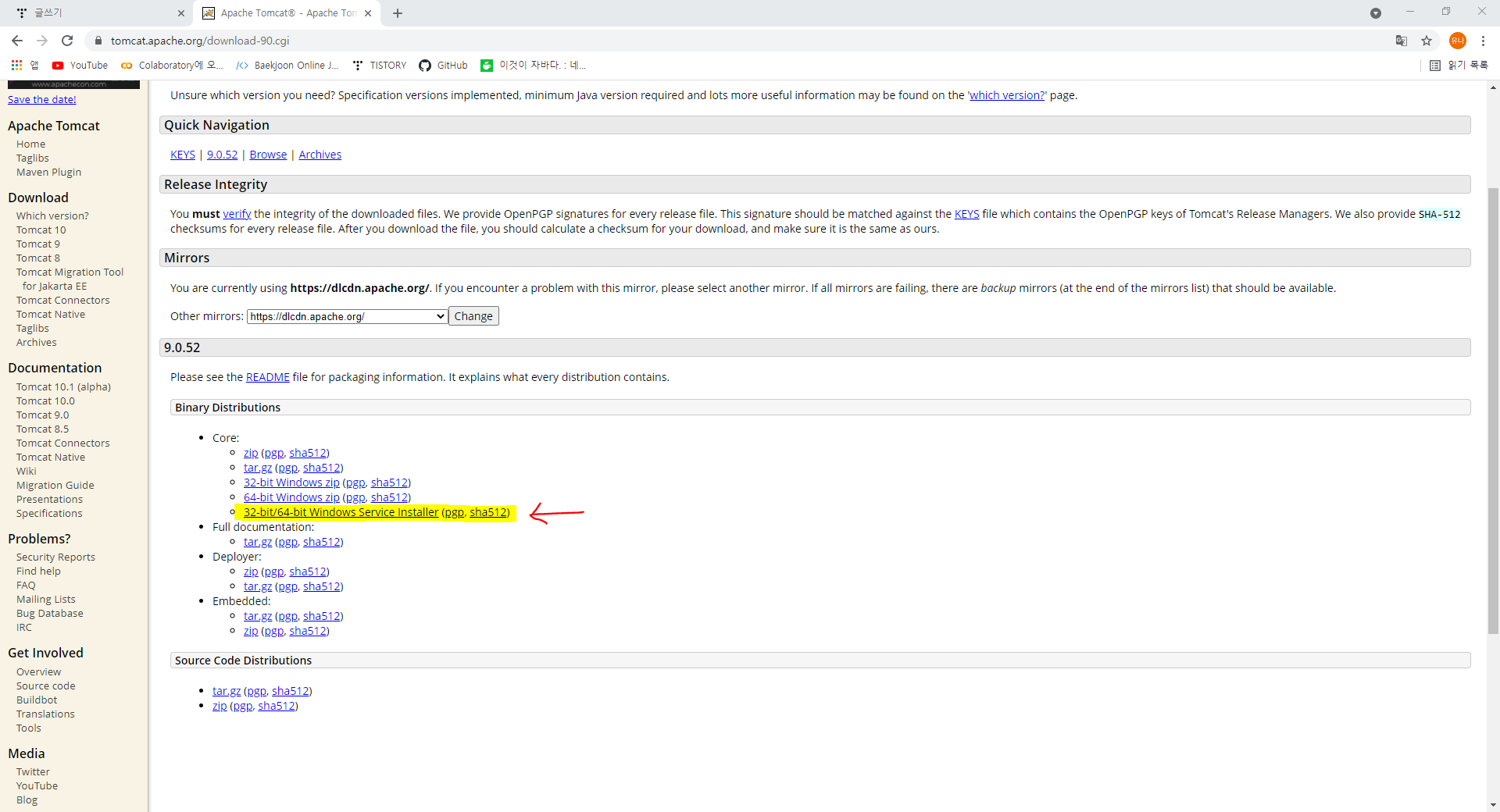Screen dimensions: 1500x812
Task: Click the verify link in Release Integrity
Action: coord(237,214)
